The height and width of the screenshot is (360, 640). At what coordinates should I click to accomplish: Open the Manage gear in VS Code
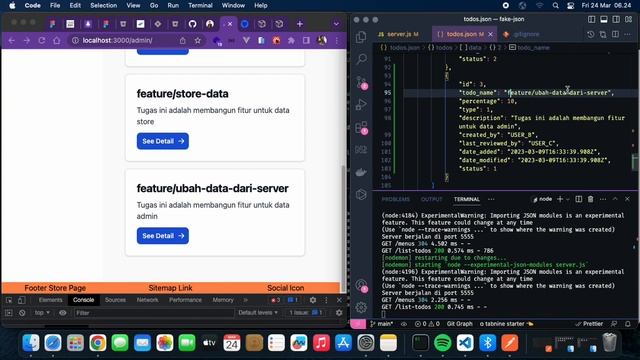361,307
